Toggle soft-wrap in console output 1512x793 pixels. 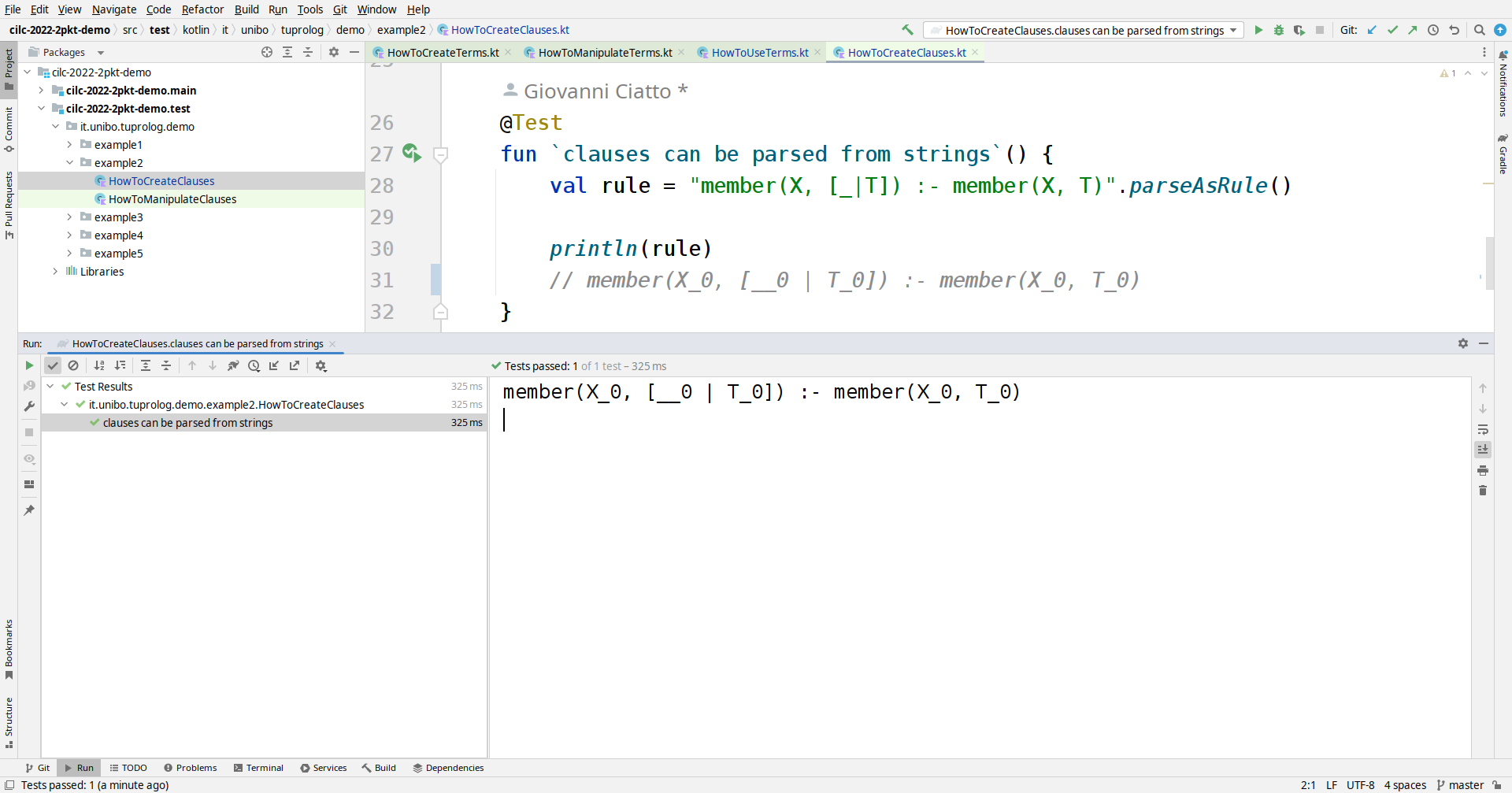[x=1483, y=429]
